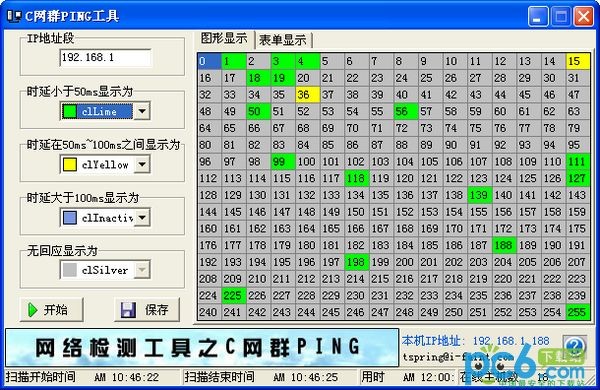The image size is (600, 390).
Task: Click the silver color swatch
Action: pos(70,270)
